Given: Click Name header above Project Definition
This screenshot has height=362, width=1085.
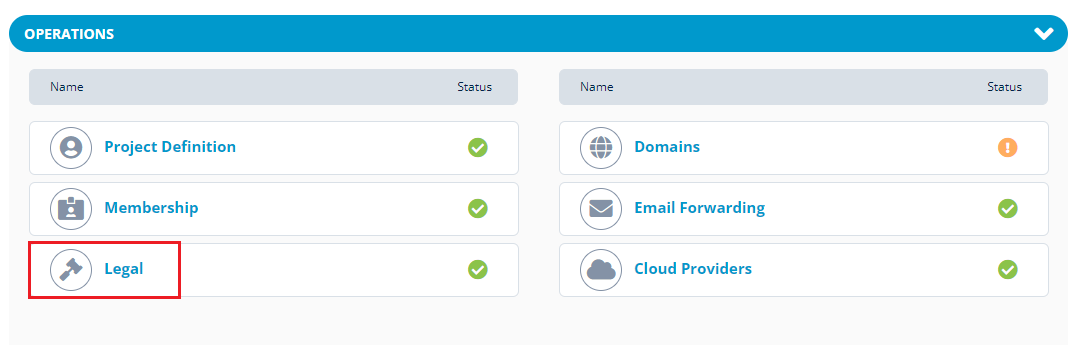Looking at the screenshot, I should pyautogui.click(x=66, y=87).
